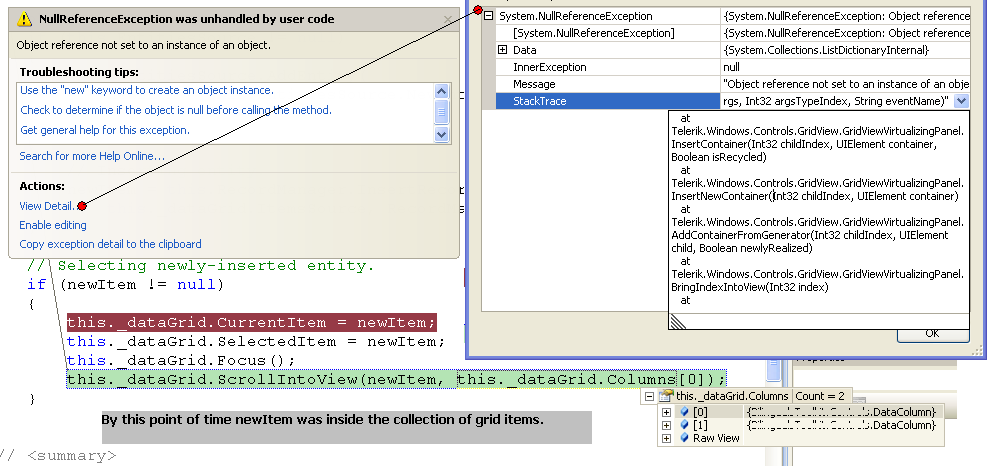Collapse this._dataGrid.Columns datatip

649,396
